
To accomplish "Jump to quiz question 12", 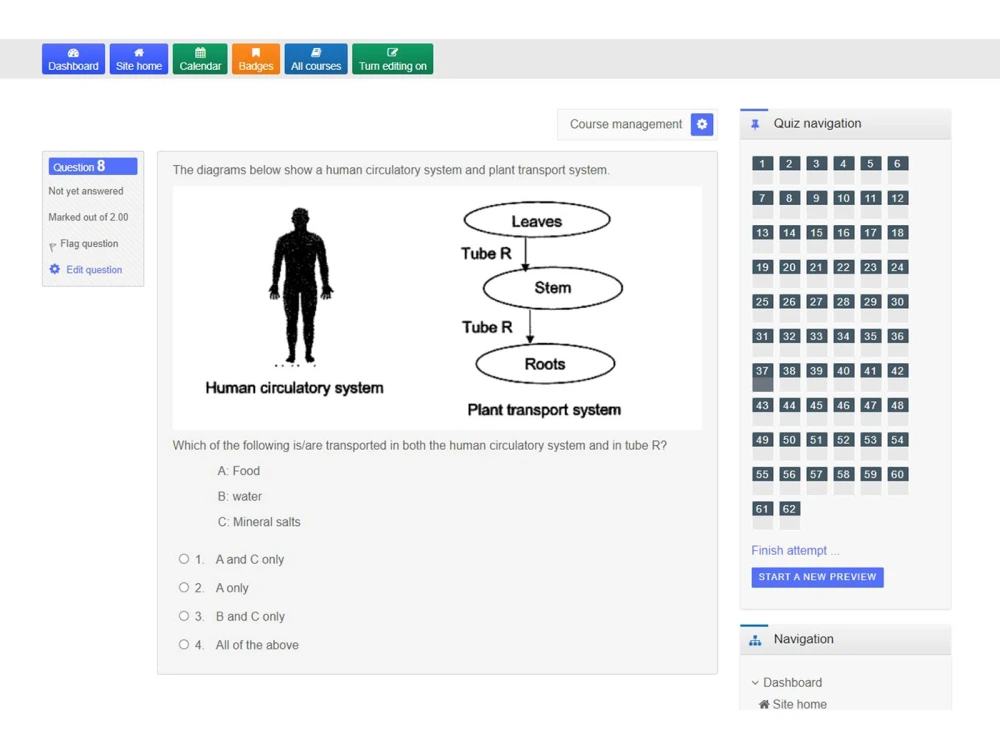I will pyautogui.click(x=897, y=202).
